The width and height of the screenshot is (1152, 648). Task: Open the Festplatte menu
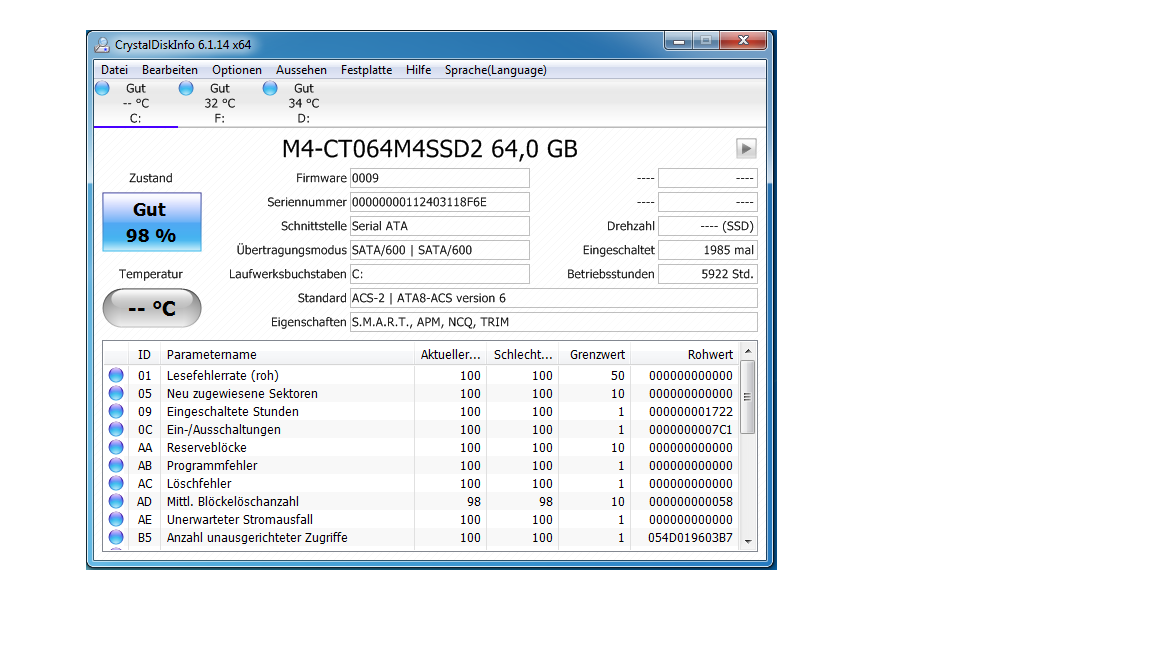(x=366, y=70)
